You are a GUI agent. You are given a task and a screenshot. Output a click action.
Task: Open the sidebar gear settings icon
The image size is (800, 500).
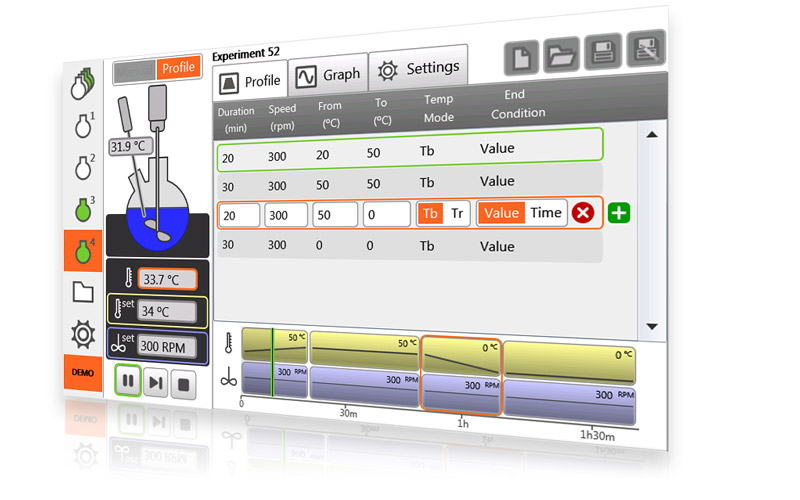(x=83, y=334)
